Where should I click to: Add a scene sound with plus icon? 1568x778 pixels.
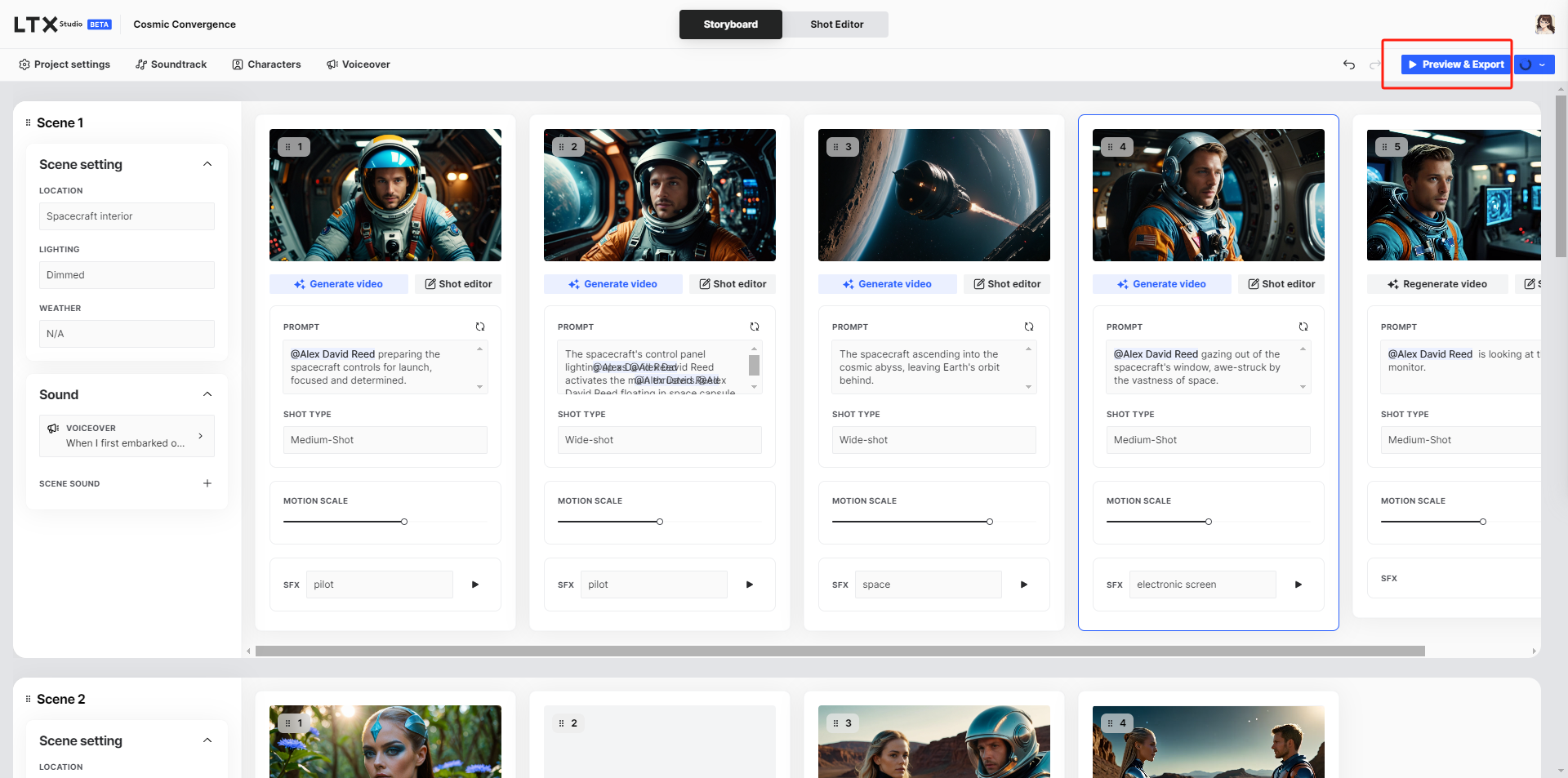(207, 483)
